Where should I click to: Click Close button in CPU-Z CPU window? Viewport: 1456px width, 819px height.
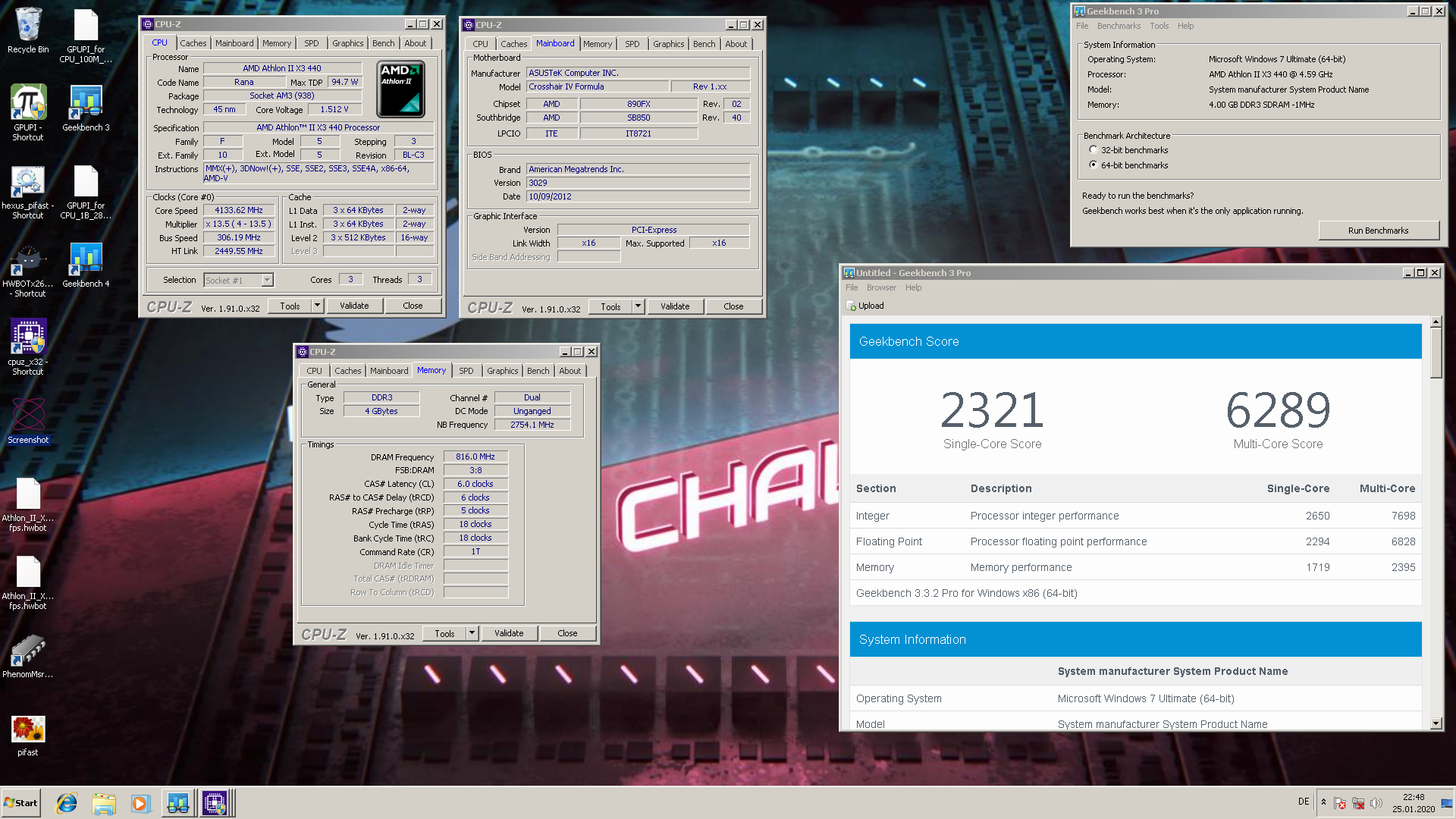click(413, 306)
